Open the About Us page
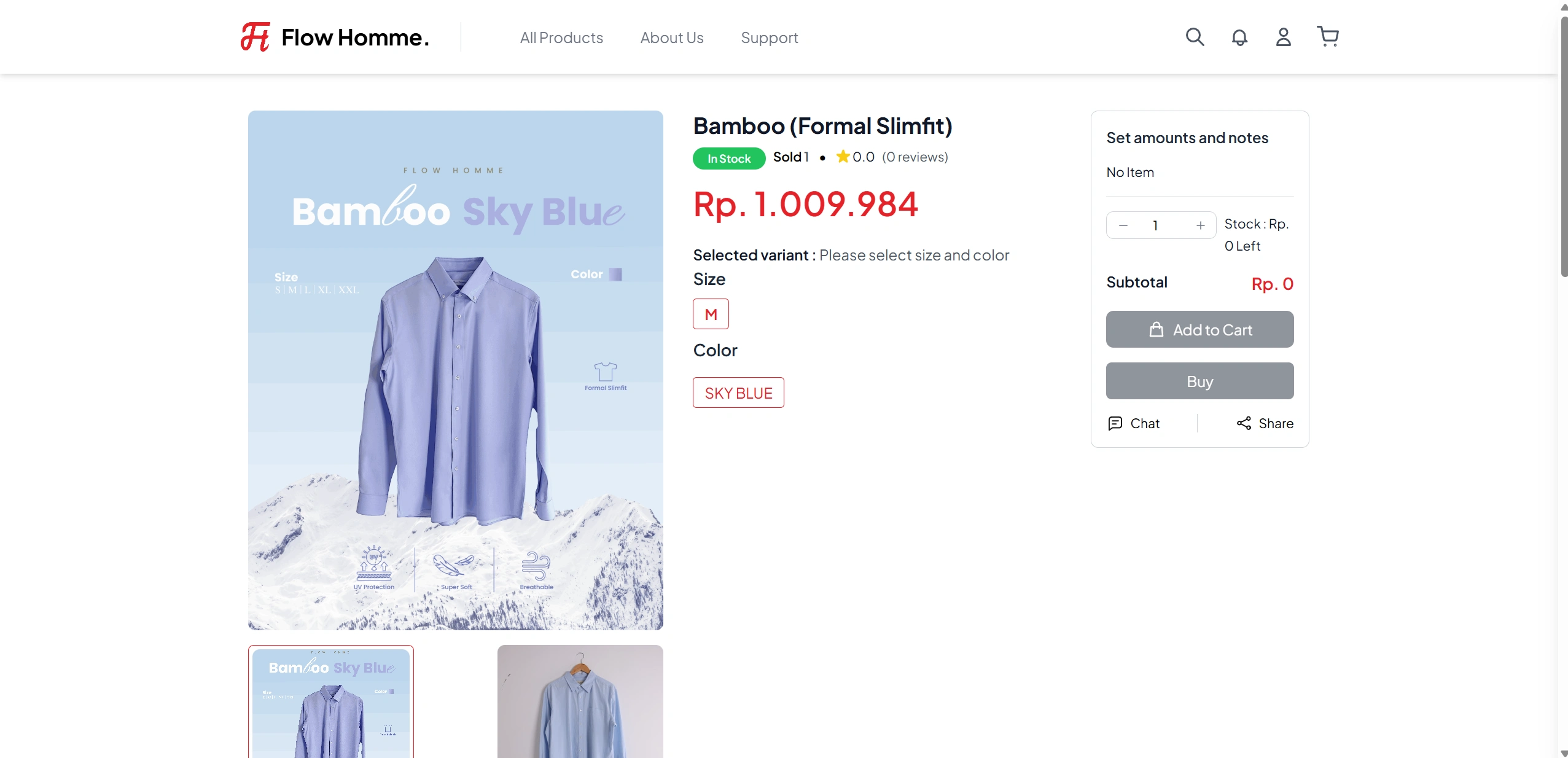The image size is (1568, 758). [671, 37]
